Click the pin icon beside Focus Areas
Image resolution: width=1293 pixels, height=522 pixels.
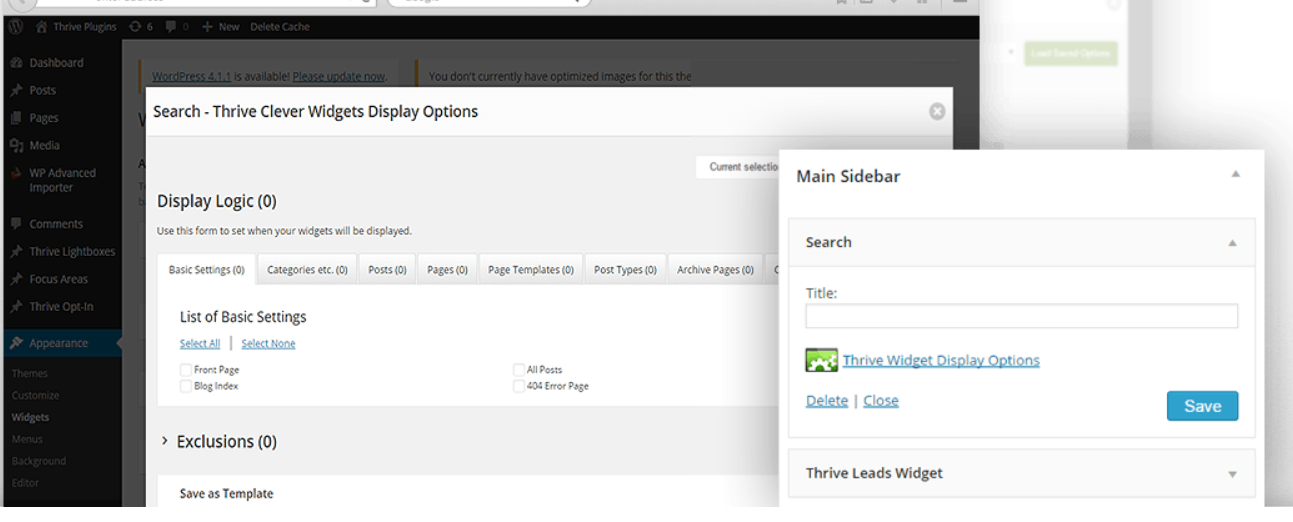16,279
